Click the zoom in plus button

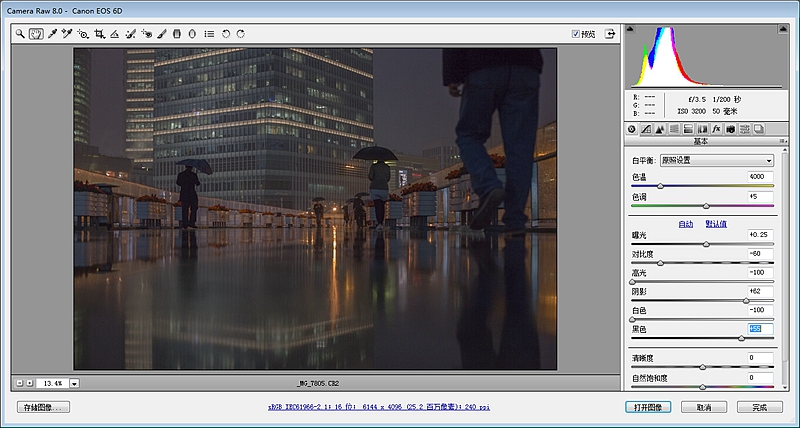tap(30, 383)
